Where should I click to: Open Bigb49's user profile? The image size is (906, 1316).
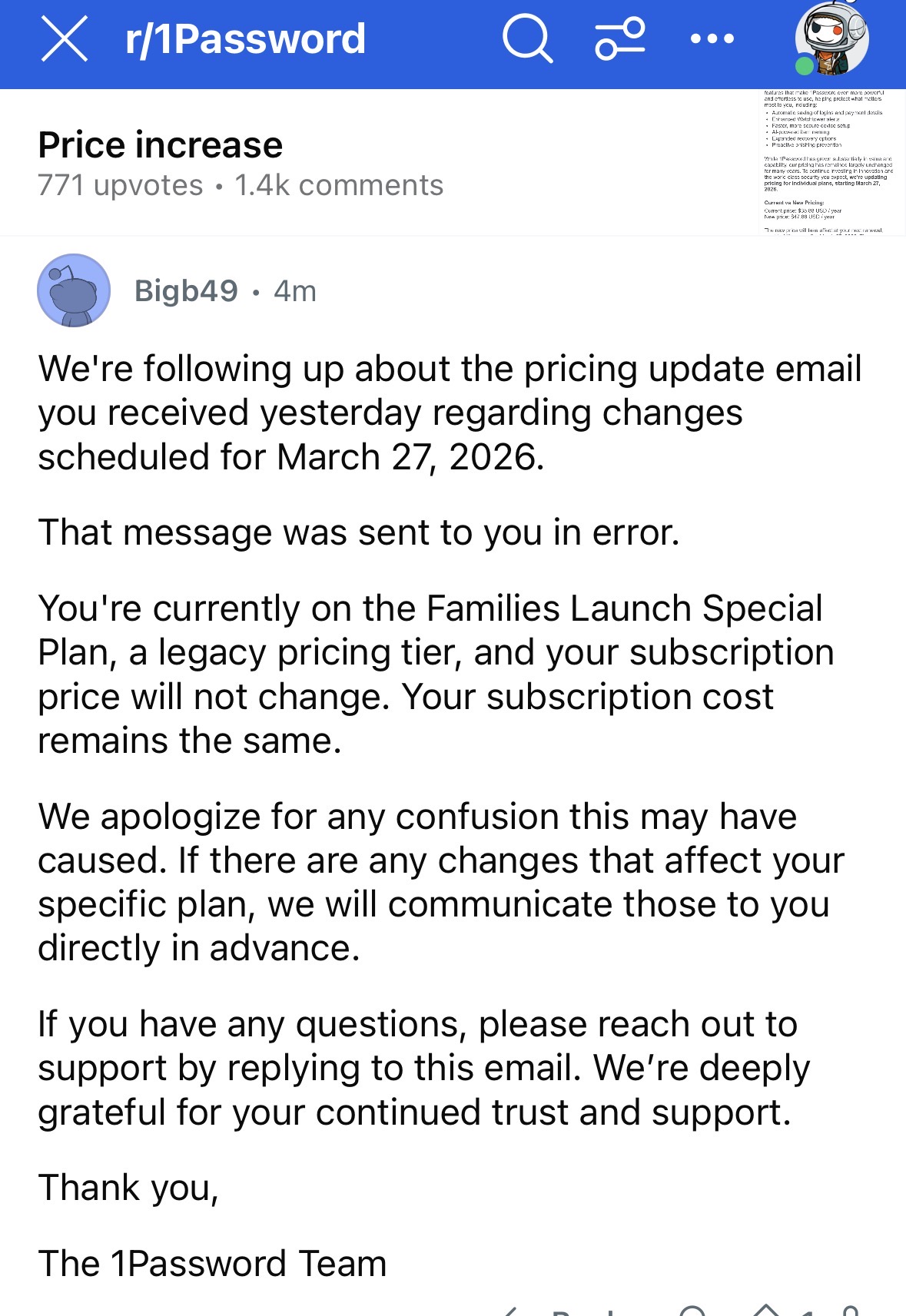[x=186, y=291]
